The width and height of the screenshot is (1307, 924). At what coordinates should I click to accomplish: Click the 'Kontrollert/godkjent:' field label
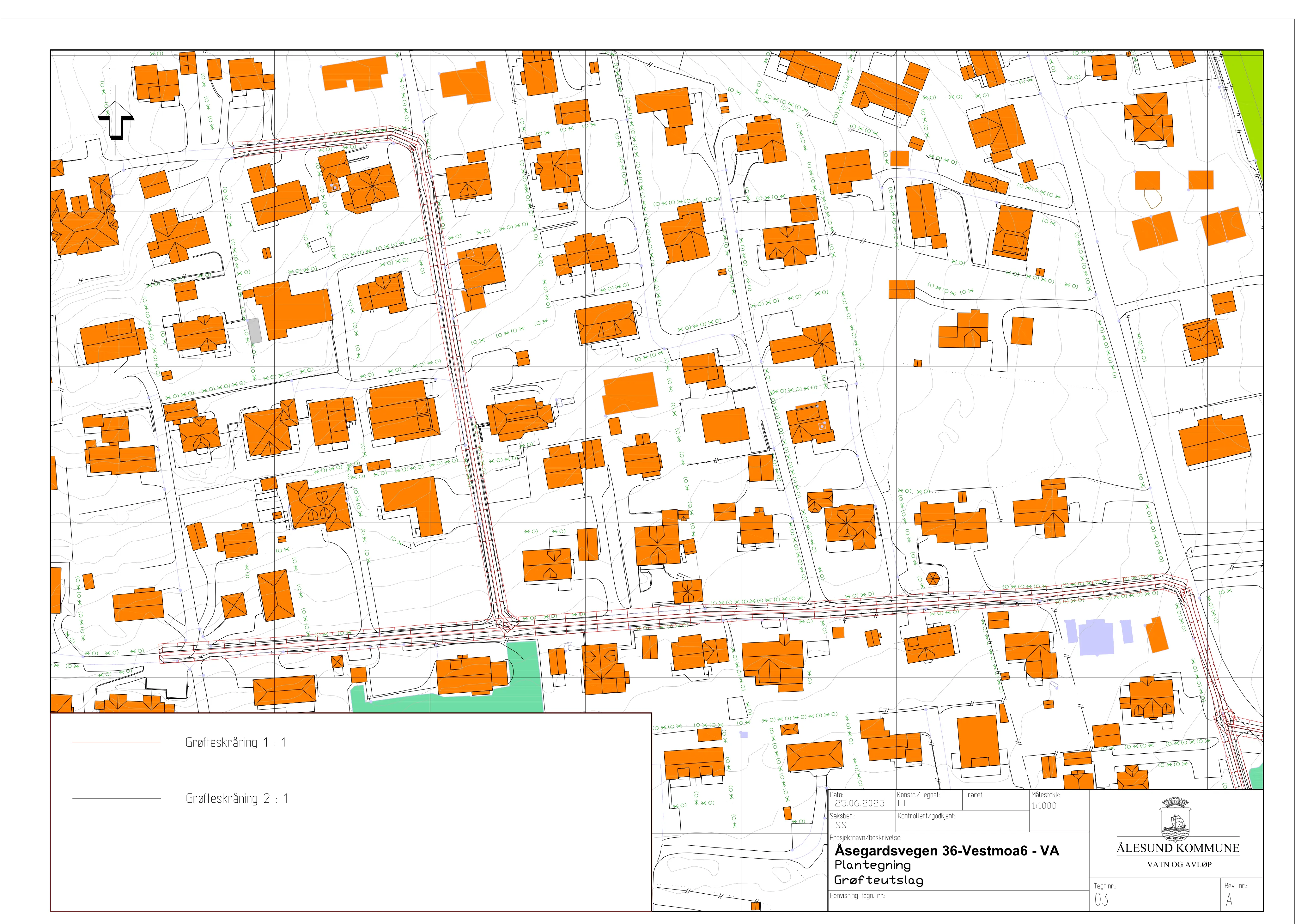point(926,816)
